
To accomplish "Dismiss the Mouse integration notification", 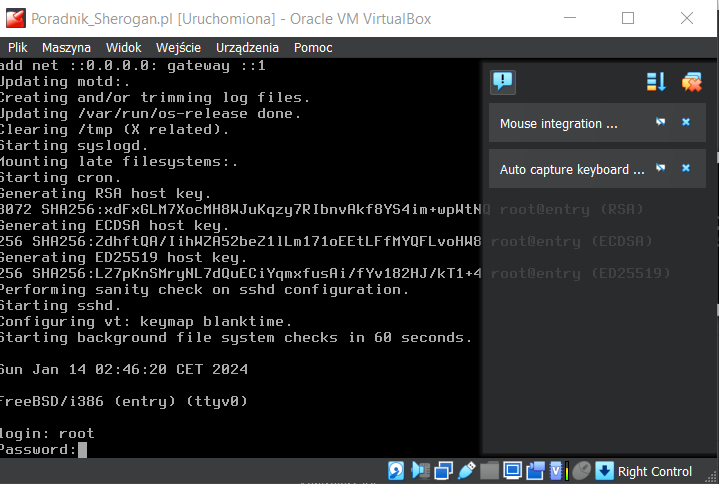I will pos(686,122).
